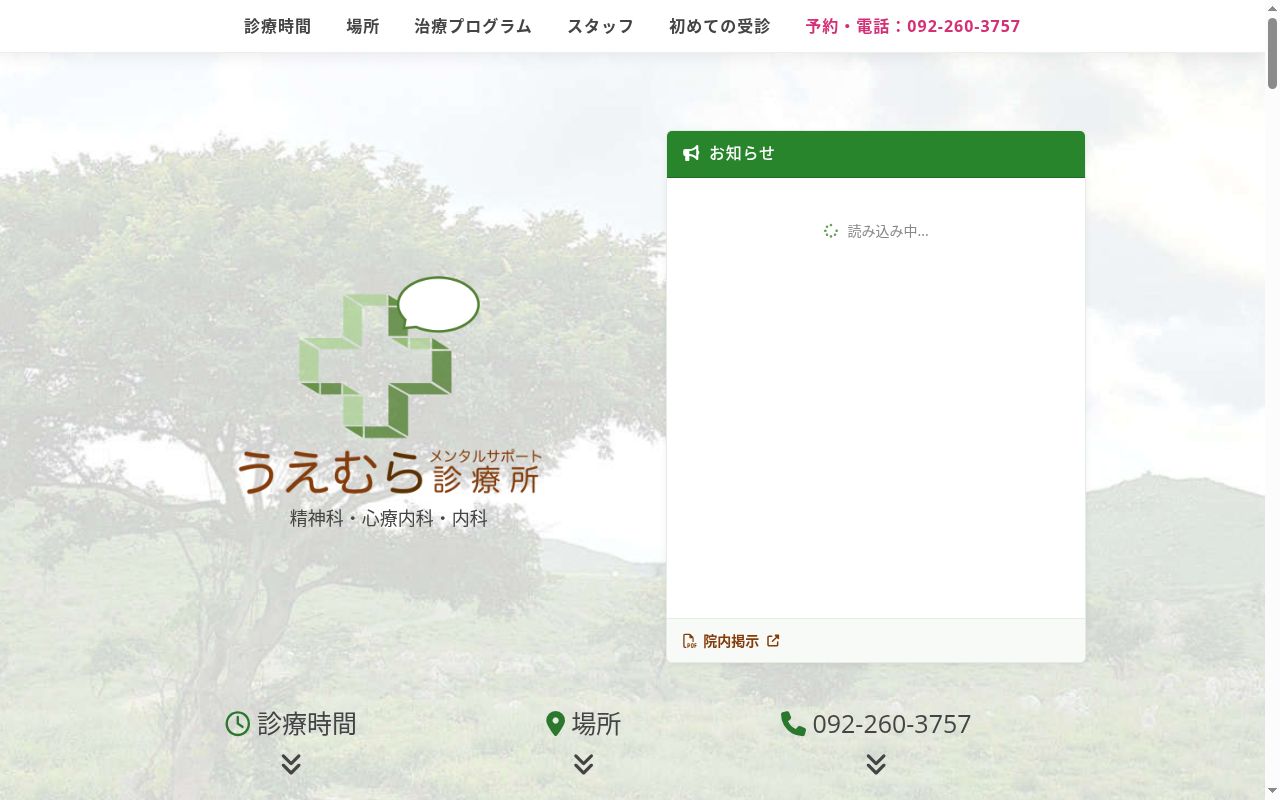Open the 院内掲示 PDF link
Image resolution: width=1280 pixels, height=800 pixels.
click(731, 641)
